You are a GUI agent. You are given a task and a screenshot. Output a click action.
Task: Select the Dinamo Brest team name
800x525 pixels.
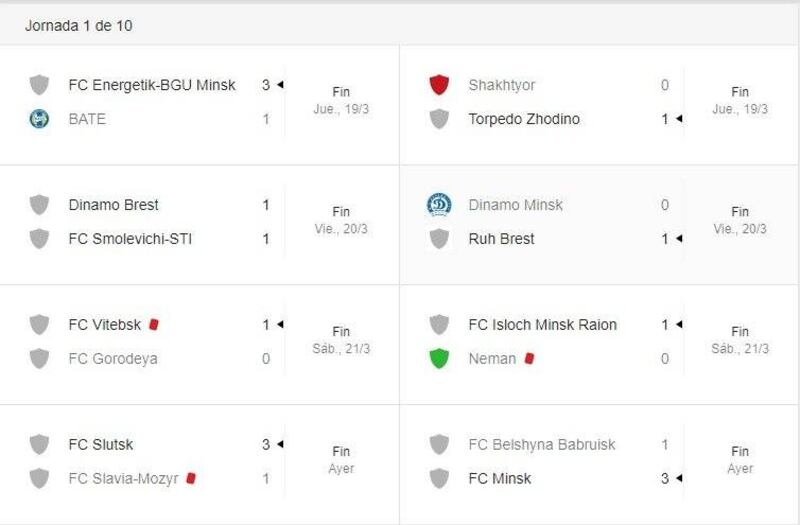(x=113, y=205)
